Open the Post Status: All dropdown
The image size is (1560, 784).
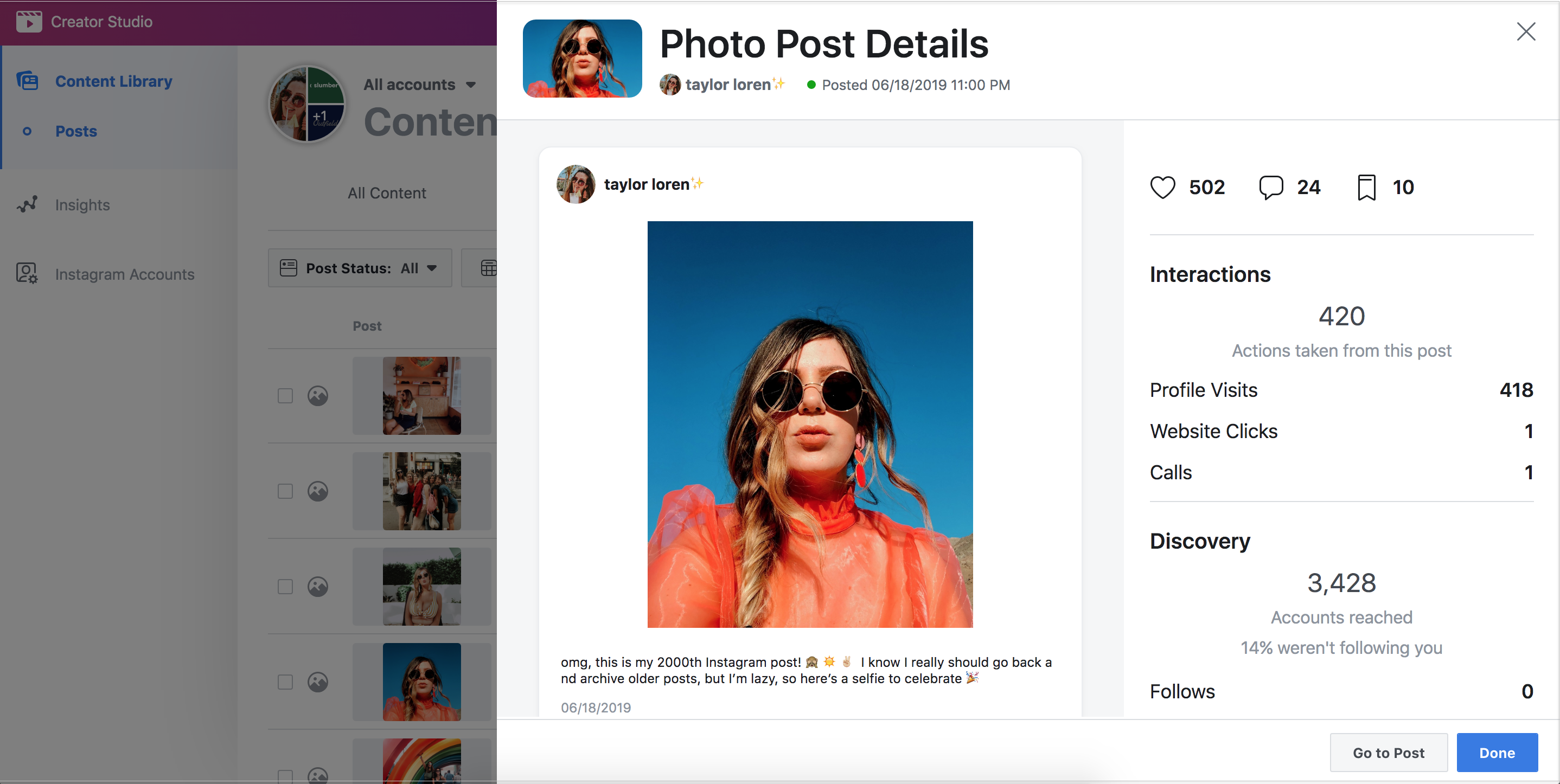click(x=360, y=268)
